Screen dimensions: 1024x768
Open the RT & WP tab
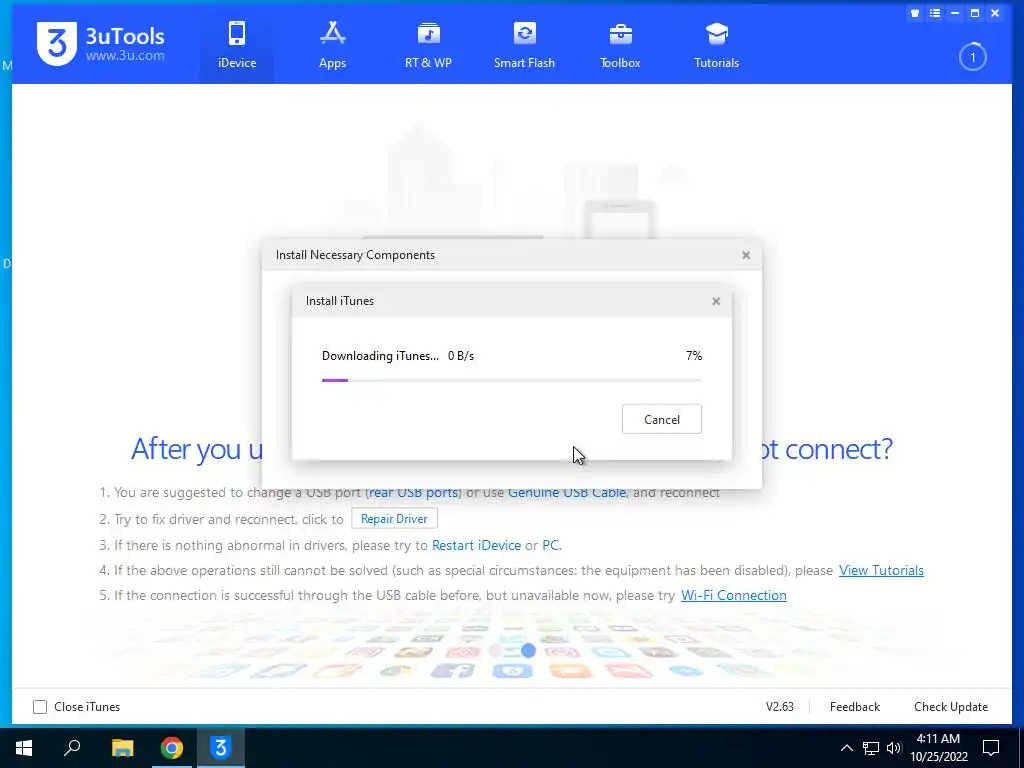pos(428,44)
